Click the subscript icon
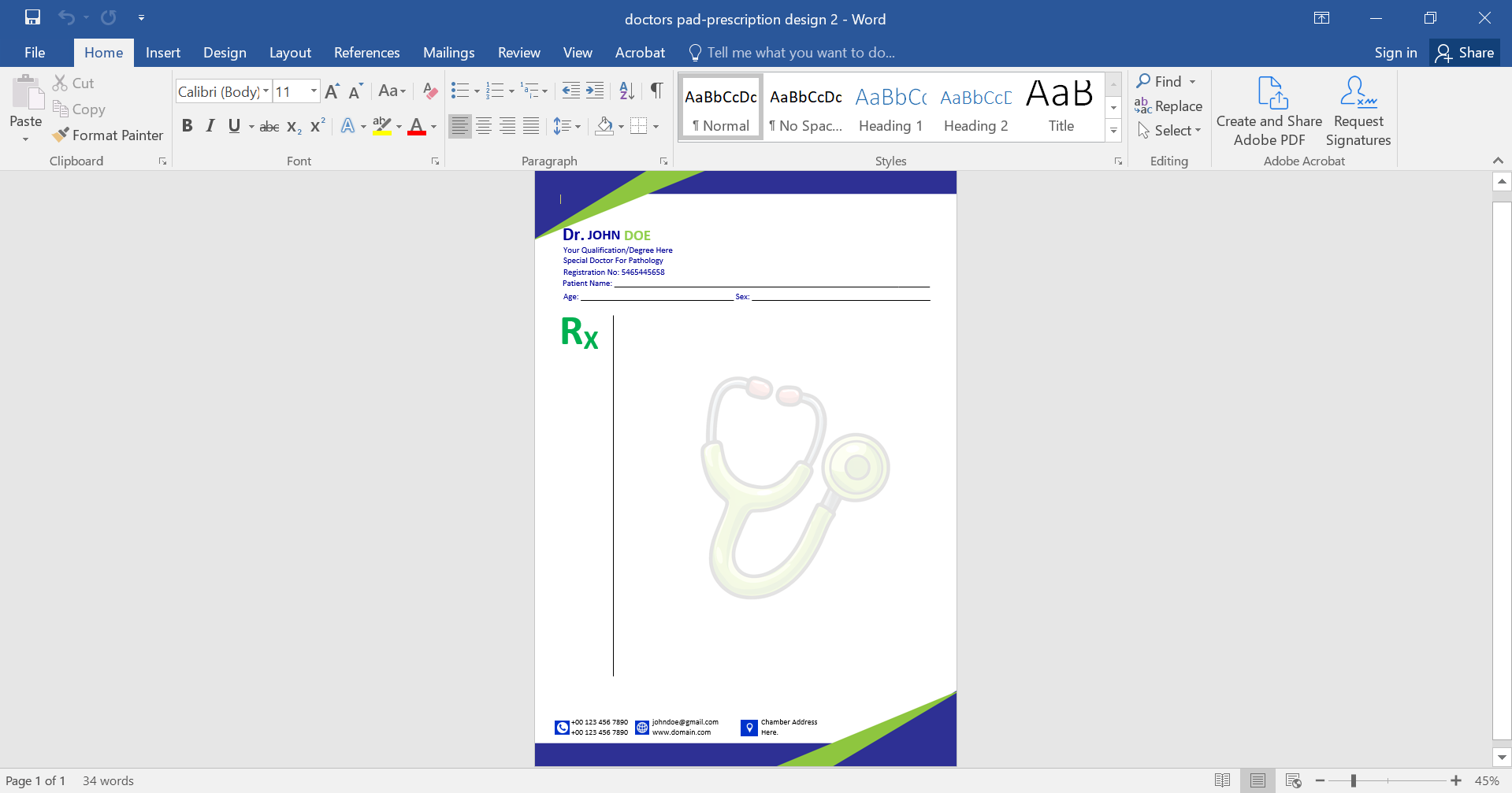This screenshot has height=793, width=1512. pos(292,125)
